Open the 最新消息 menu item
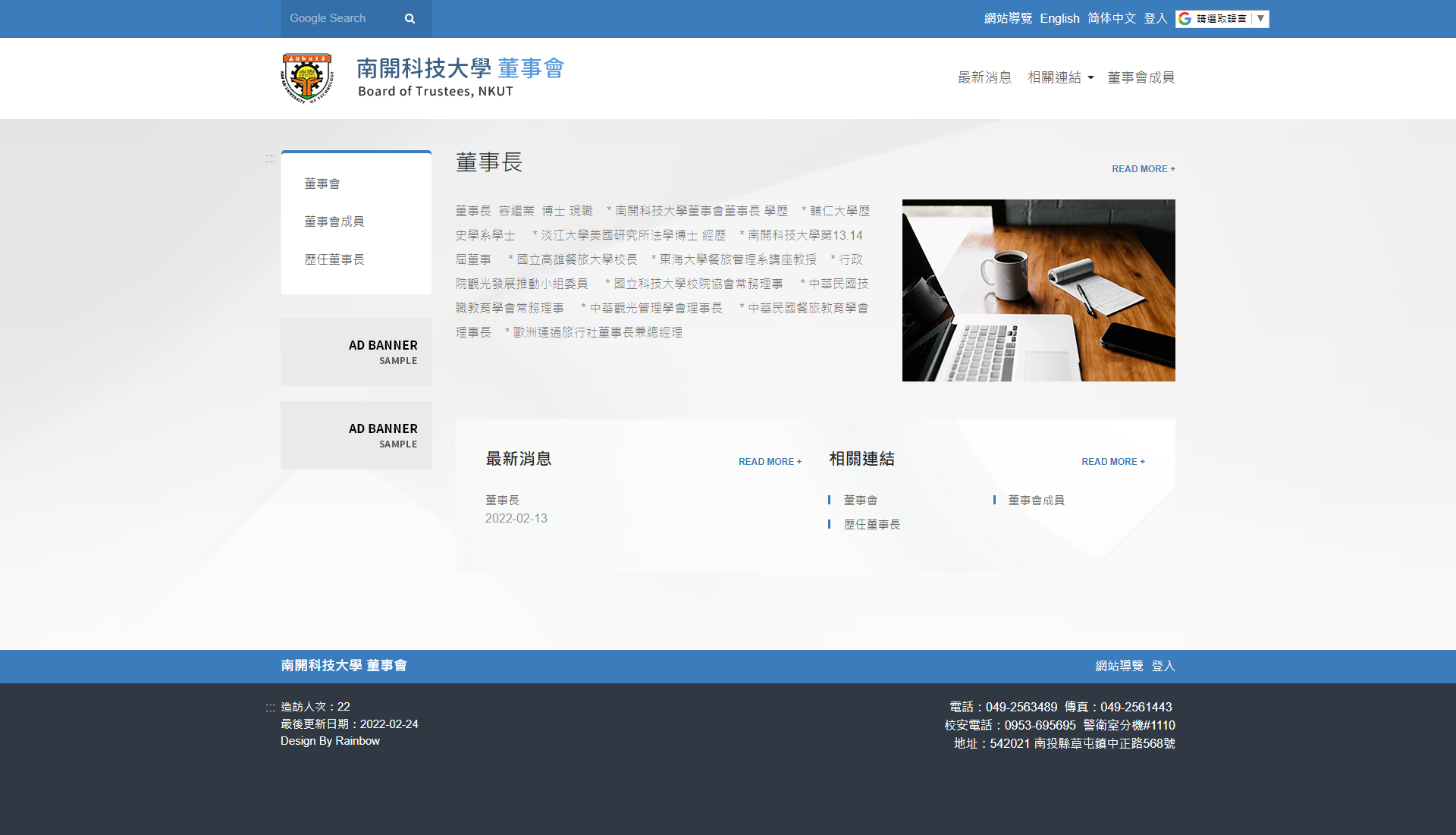1456x835 pixels. pyautogui.click(x=984, y=77)
